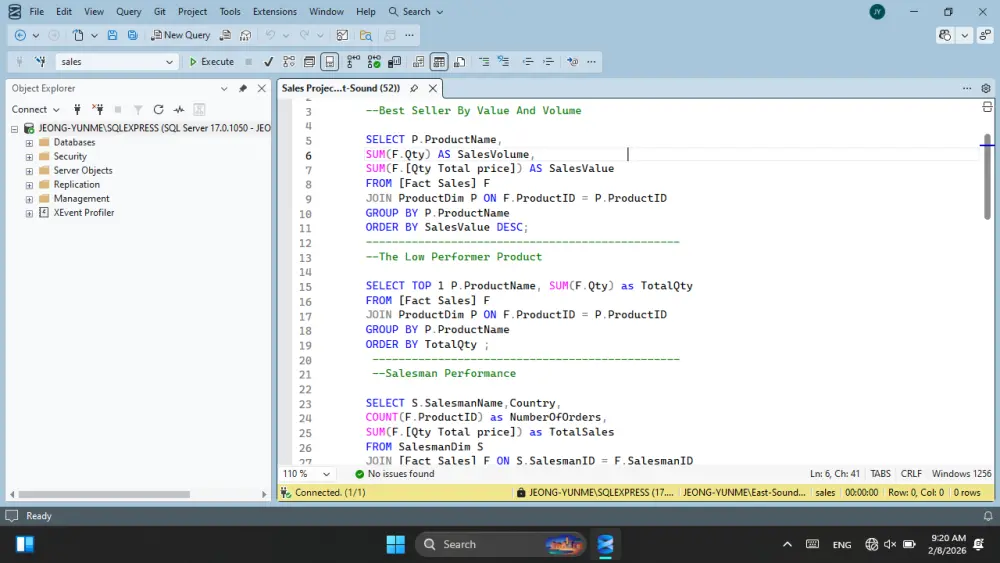Click the Windows Start button in taskbar
This screenshot has height=563, width=1000.
[x=395, y=545]
